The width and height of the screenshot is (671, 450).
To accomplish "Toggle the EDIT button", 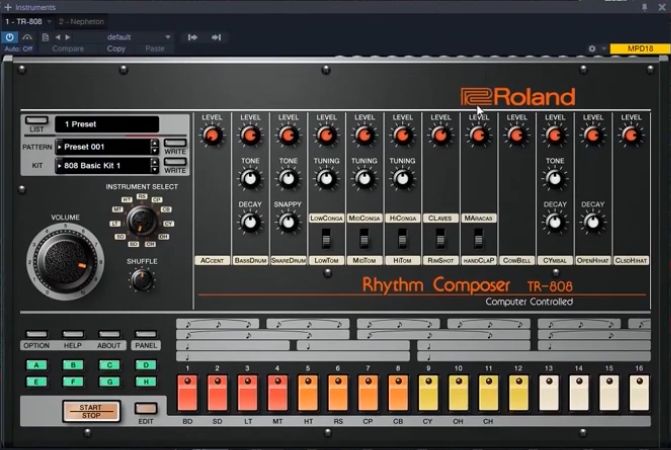I will pyautogui.click(x=145, y=408).
